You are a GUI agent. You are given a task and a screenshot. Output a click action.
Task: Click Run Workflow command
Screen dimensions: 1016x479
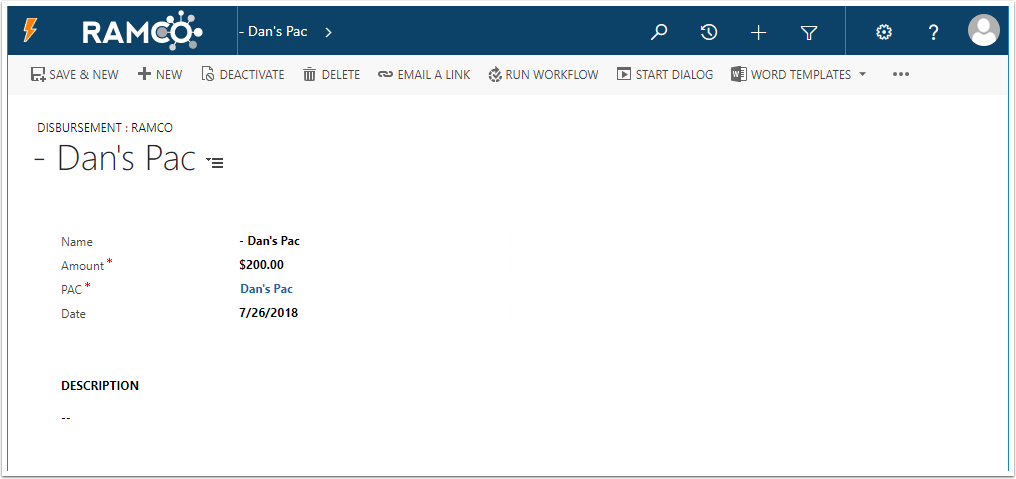point(544,75)
